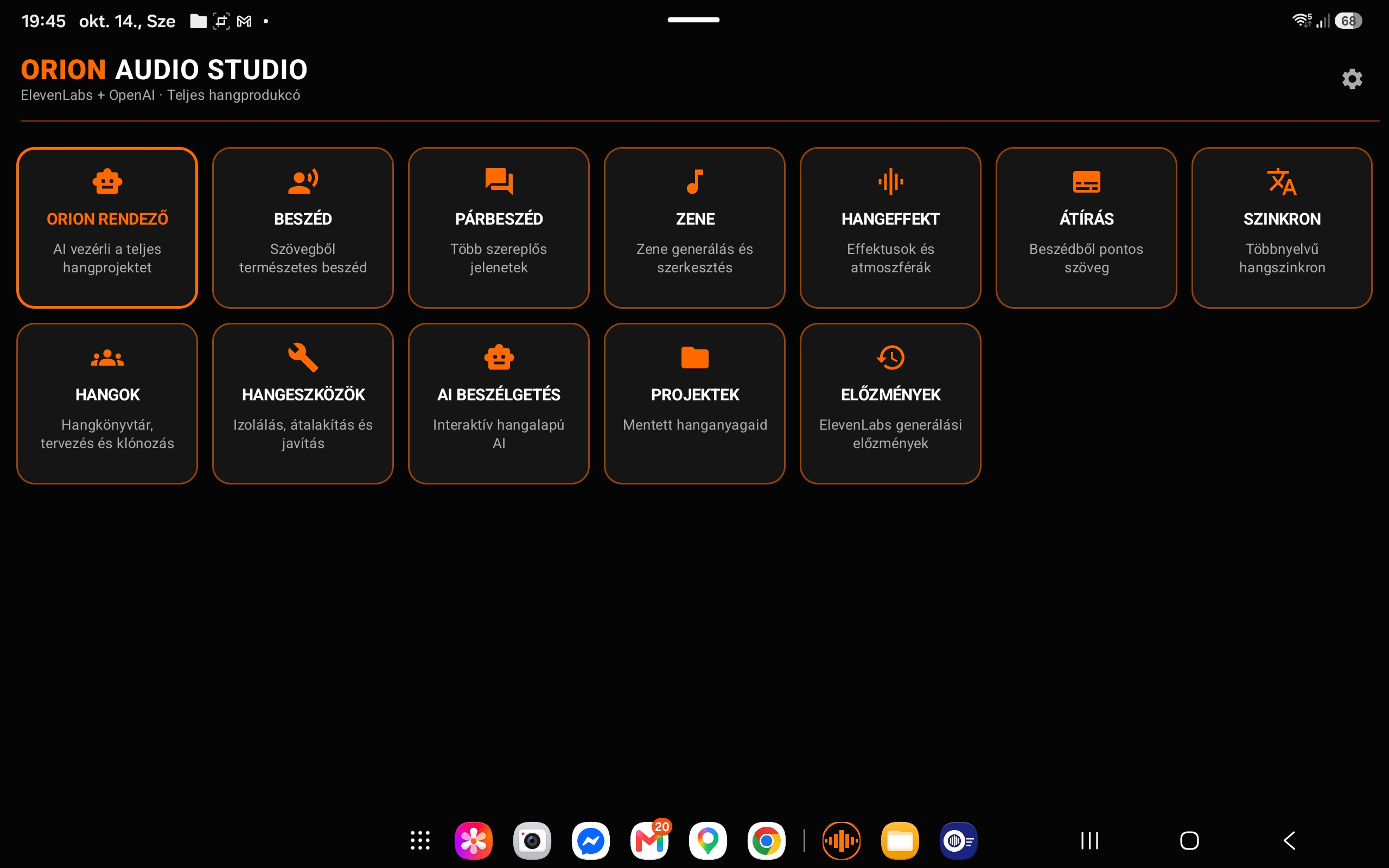
Task: Click the Hangok group icon
Action: [107, 358]
